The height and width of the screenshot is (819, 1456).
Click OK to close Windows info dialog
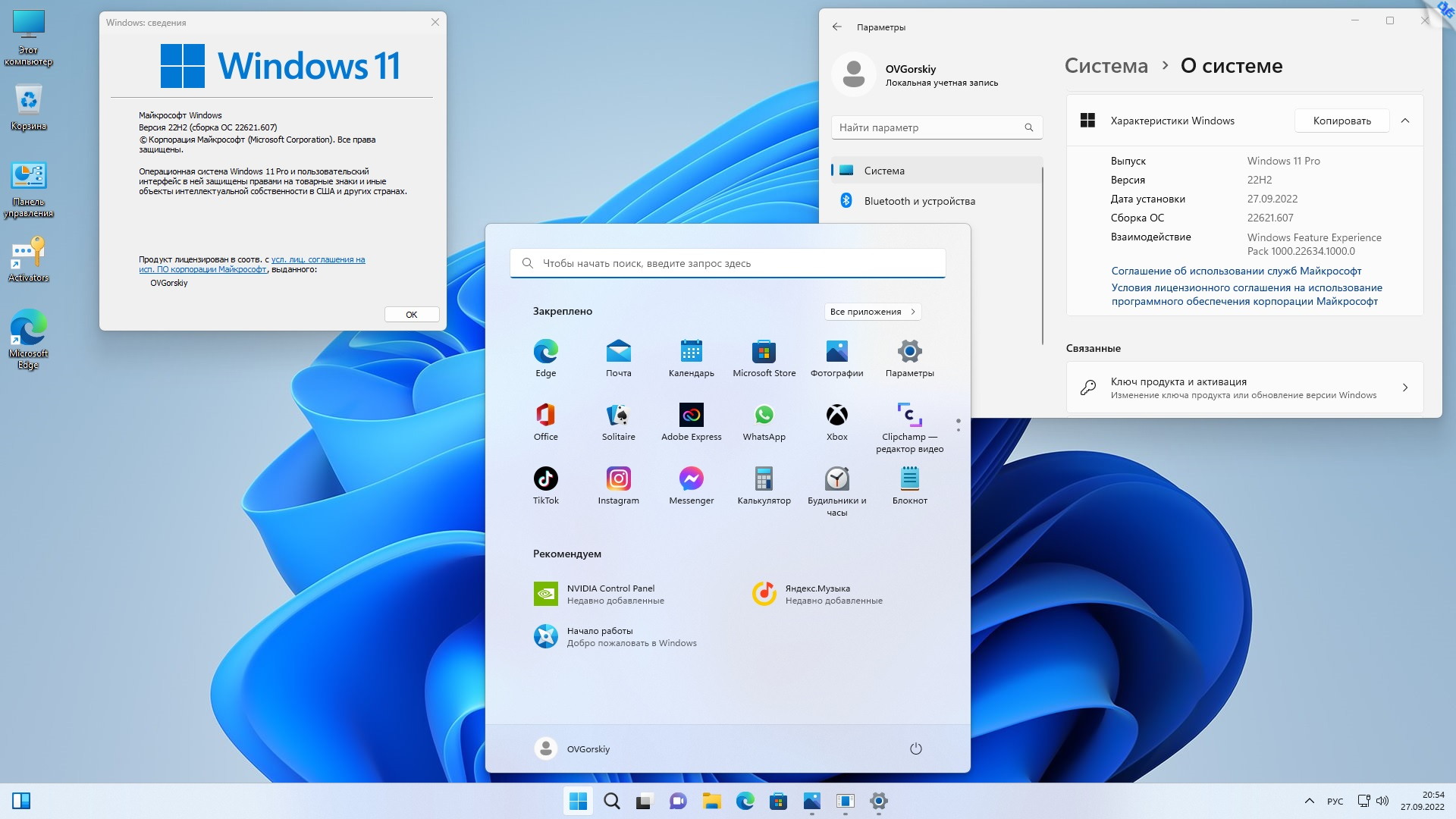click(x=410, y=313)
